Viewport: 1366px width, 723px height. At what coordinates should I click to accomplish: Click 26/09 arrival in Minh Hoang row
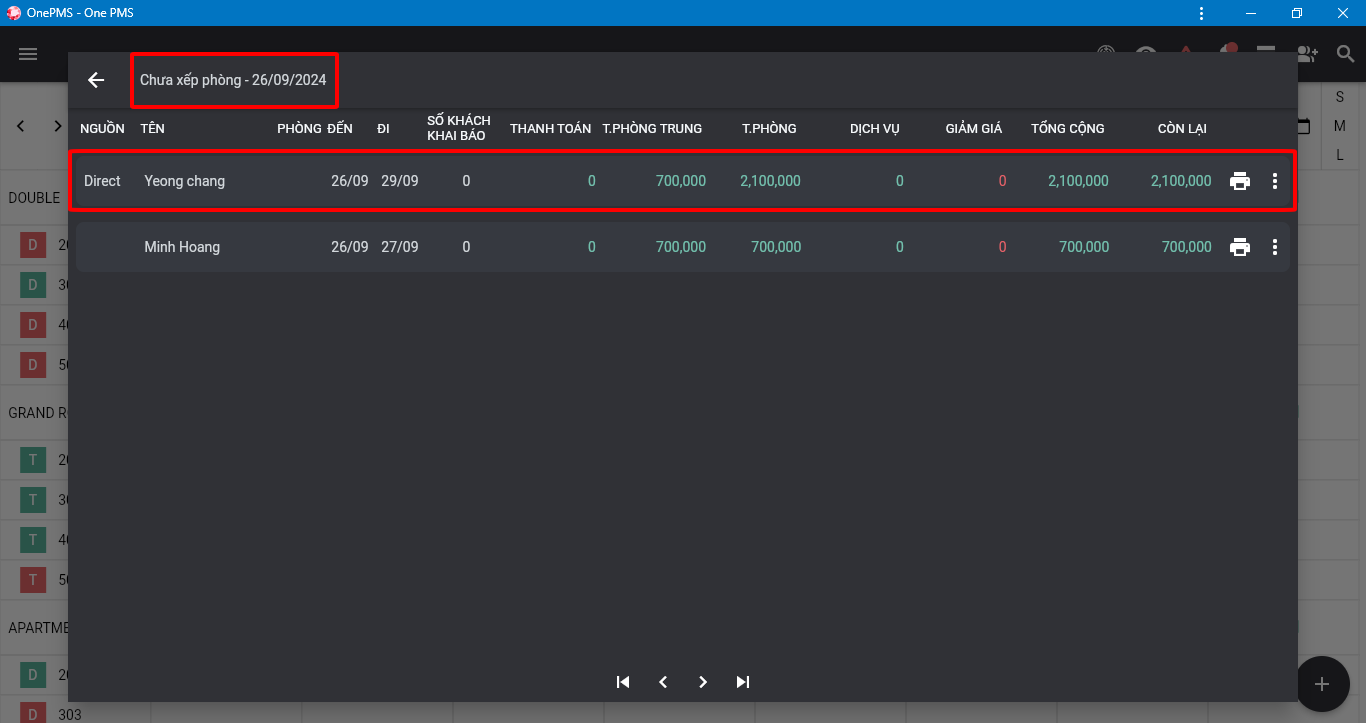[x=350, y=247]
